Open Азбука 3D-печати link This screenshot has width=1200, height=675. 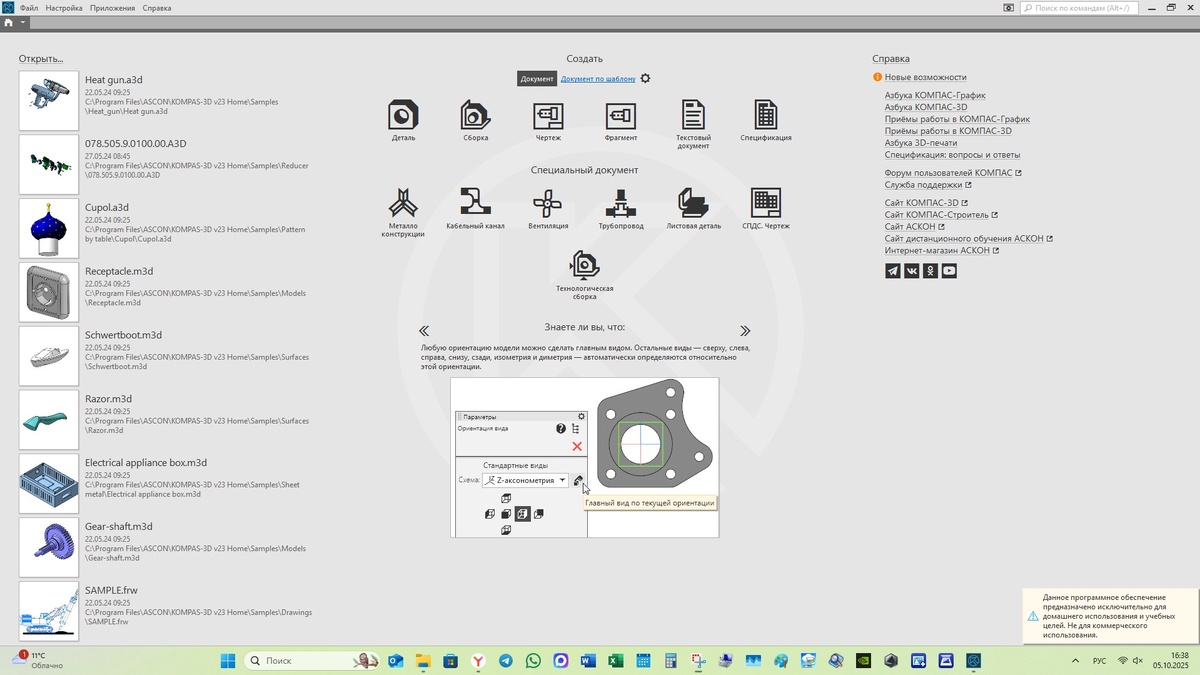tap(921, 143)
